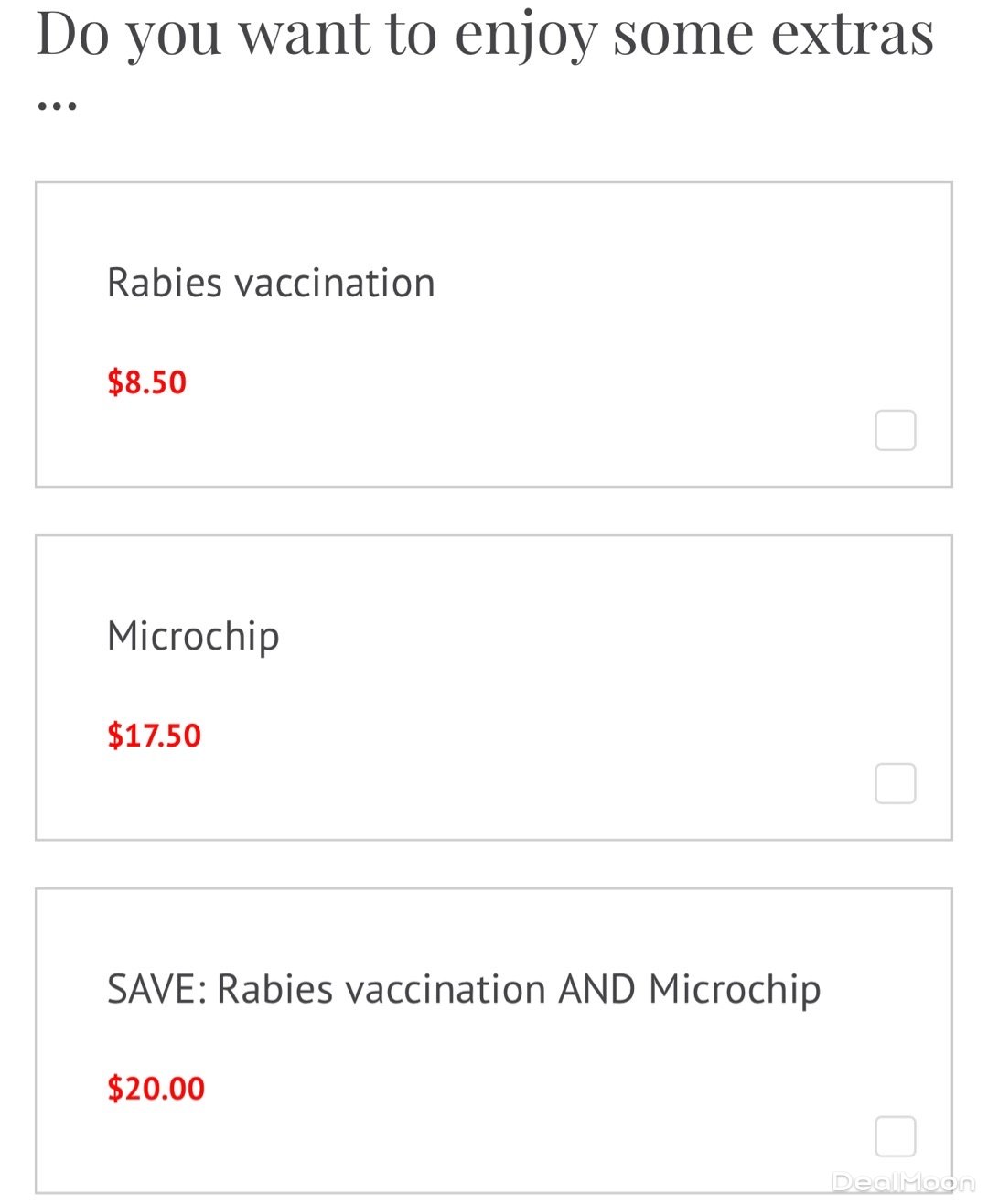Tick the Rabies vaccination checkbox

coord(895,430)
